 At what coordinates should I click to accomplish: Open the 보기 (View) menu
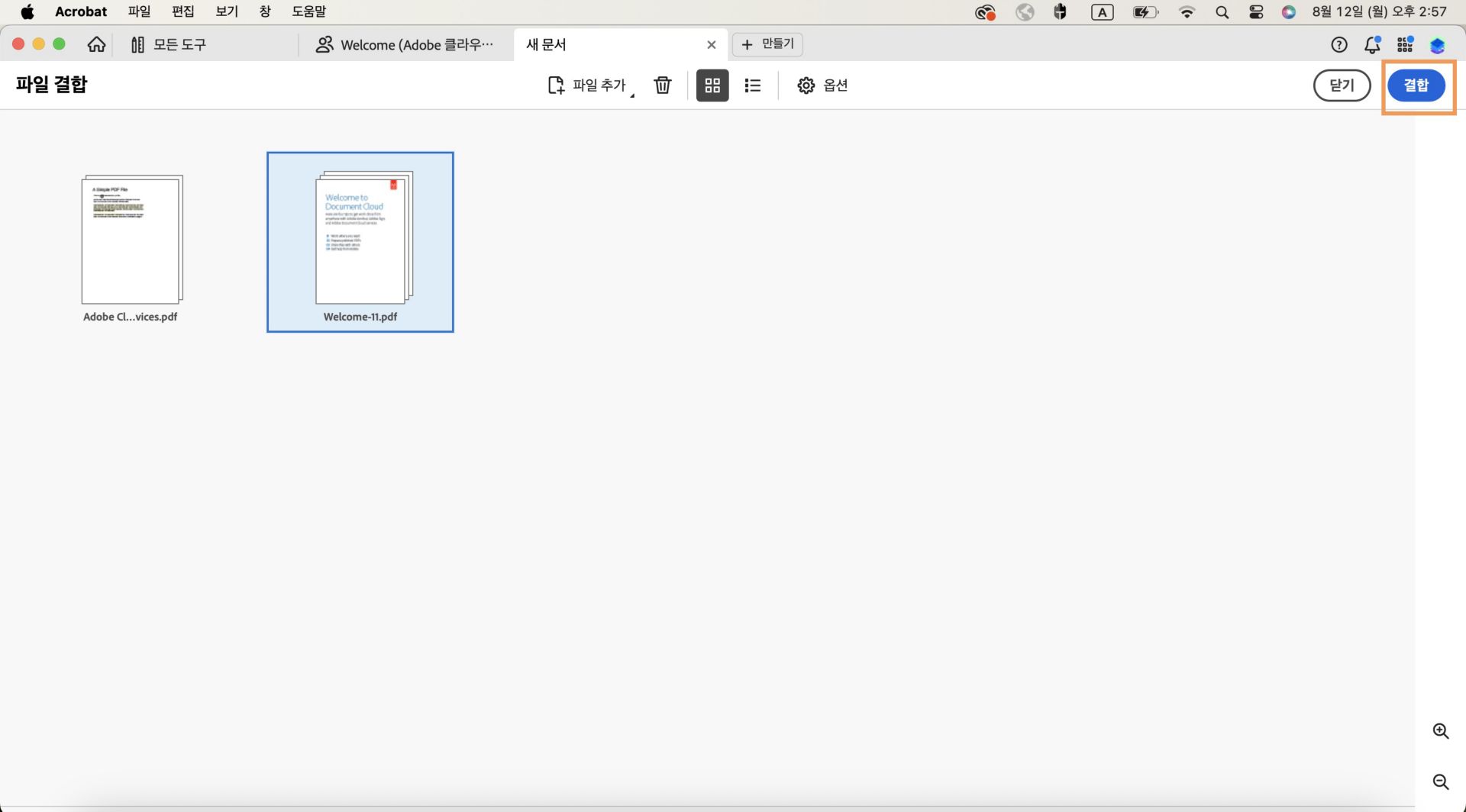pos(227,11)
